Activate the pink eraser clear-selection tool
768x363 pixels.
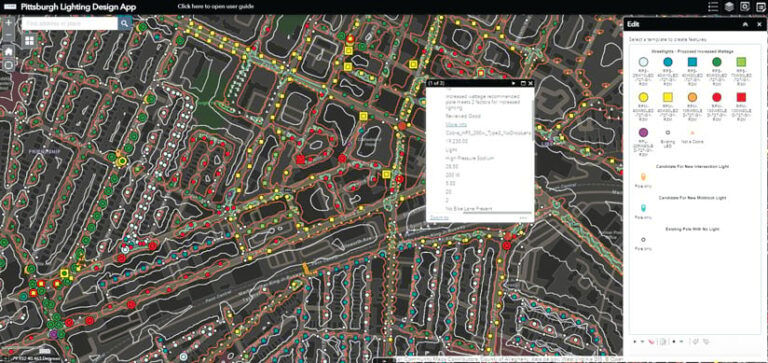pyautogui.click(x=651, y=341)
